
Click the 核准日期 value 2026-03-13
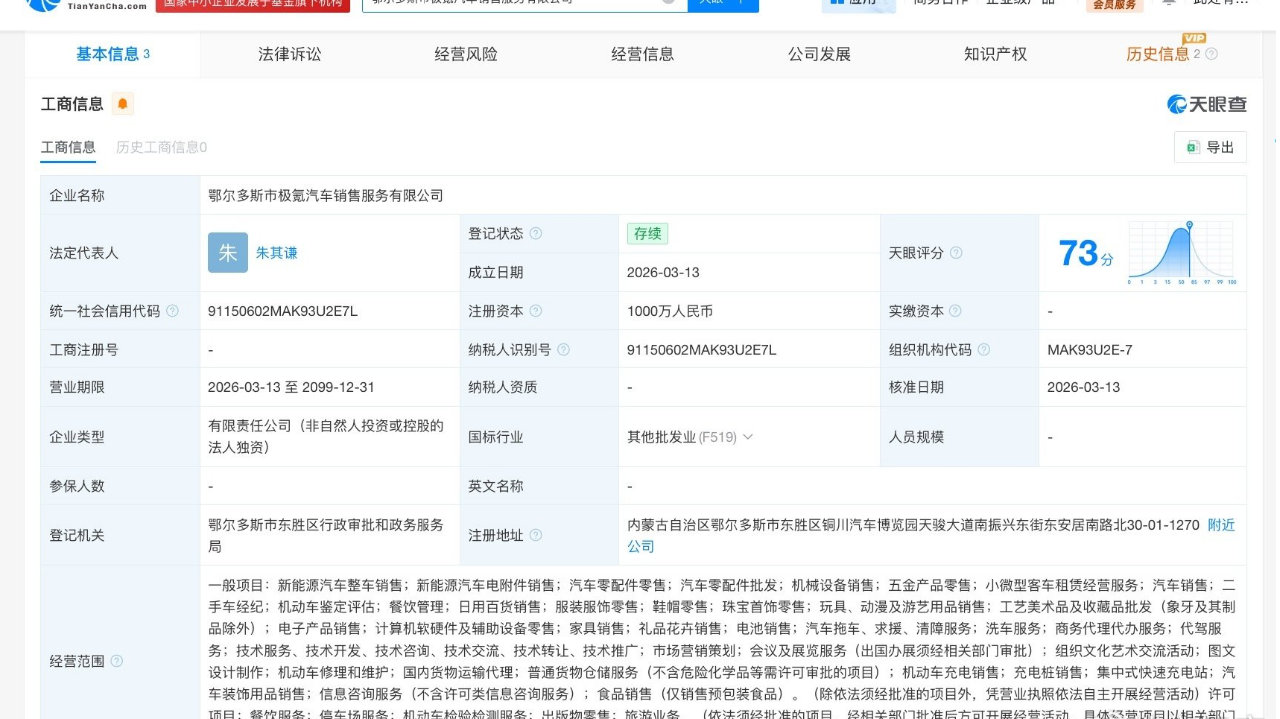1084,387
